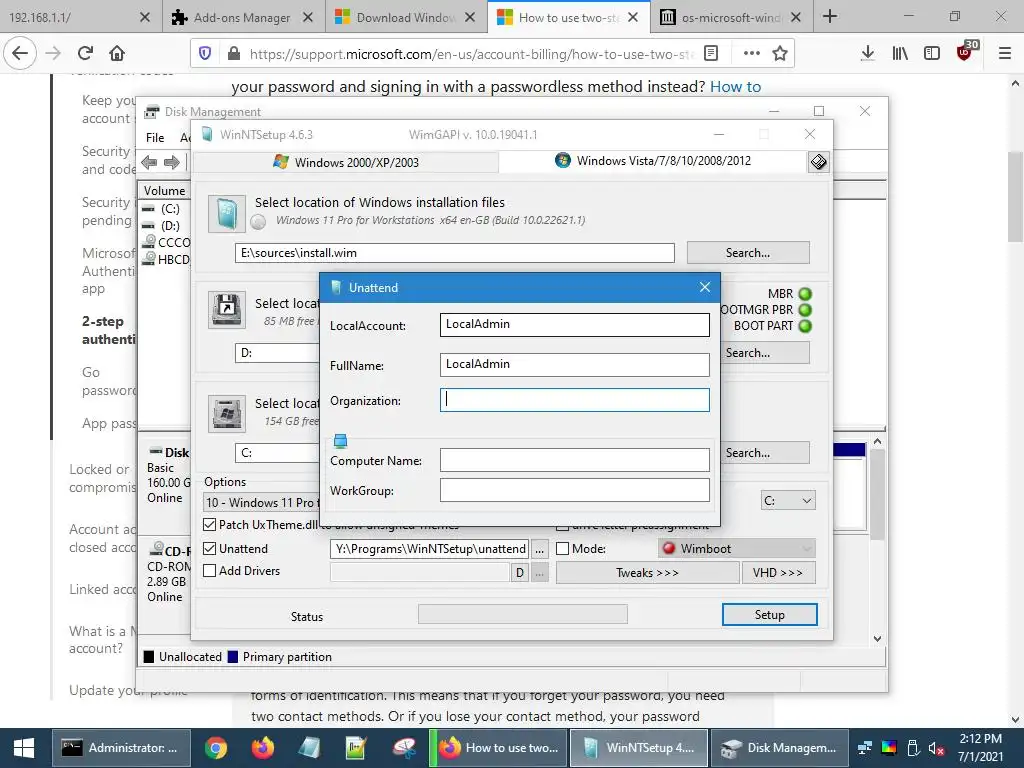Open Administrator command prompt taskbar item
This screenshot has height=768, width=1024.
tap(121, 748)
